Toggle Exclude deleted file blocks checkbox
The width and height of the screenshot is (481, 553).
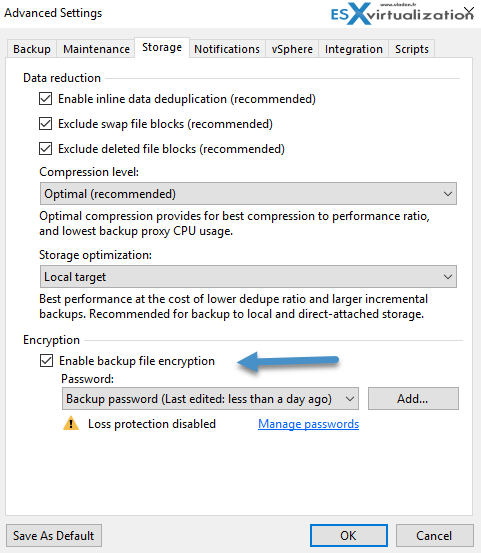tap(45, 149)
